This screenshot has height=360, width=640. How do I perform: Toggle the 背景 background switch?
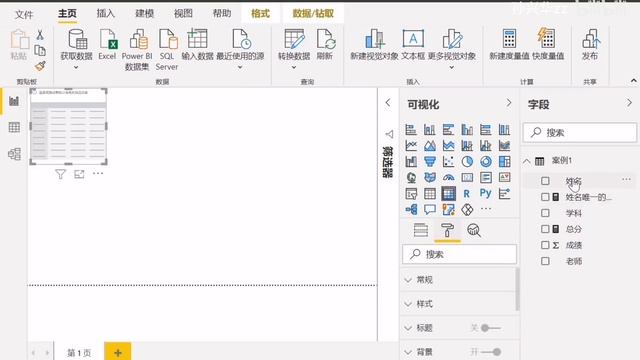[491, 352]
